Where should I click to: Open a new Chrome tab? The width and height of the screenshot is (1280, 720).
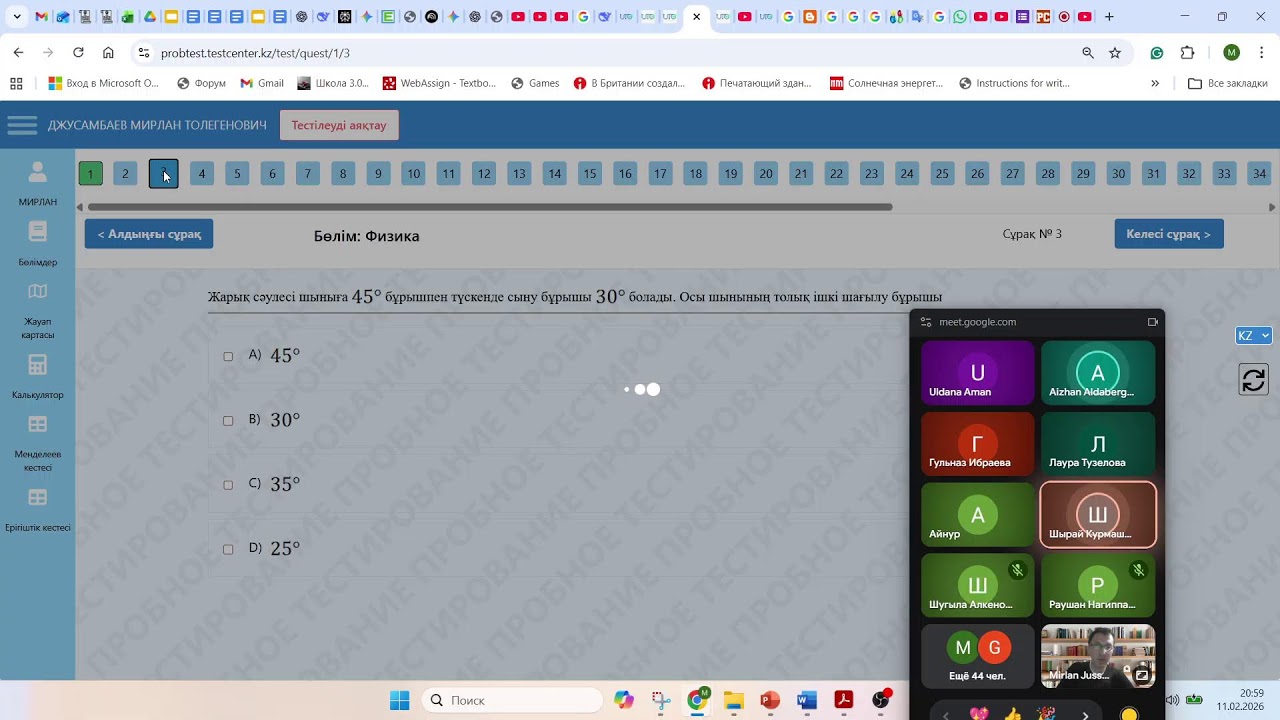(1109, 17)
